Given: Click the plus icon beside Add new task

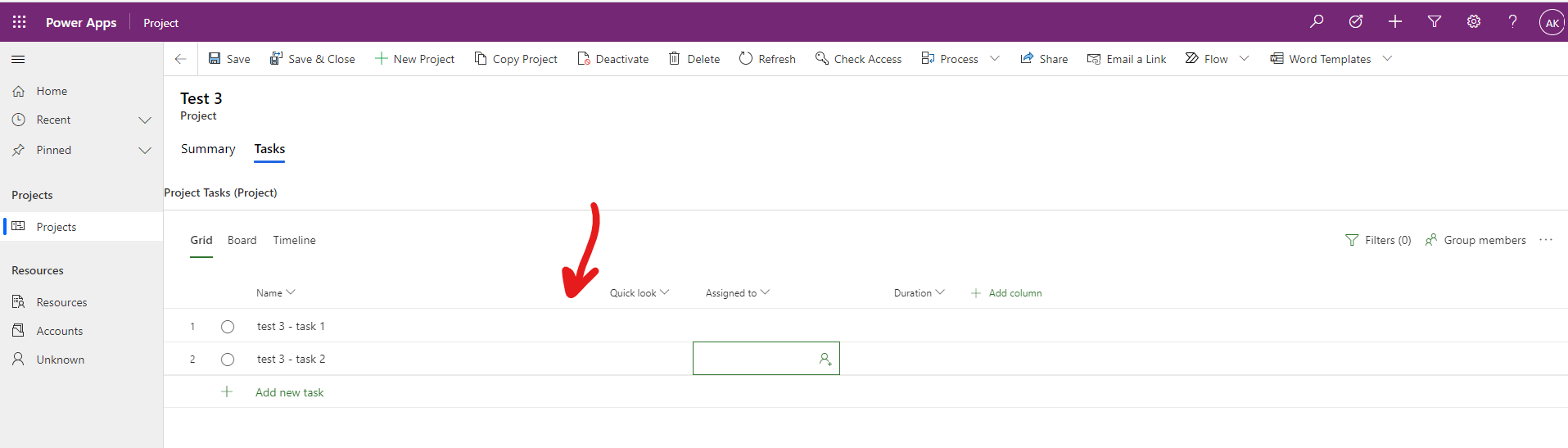Looking at the screenshot, I should coord(227,391).
